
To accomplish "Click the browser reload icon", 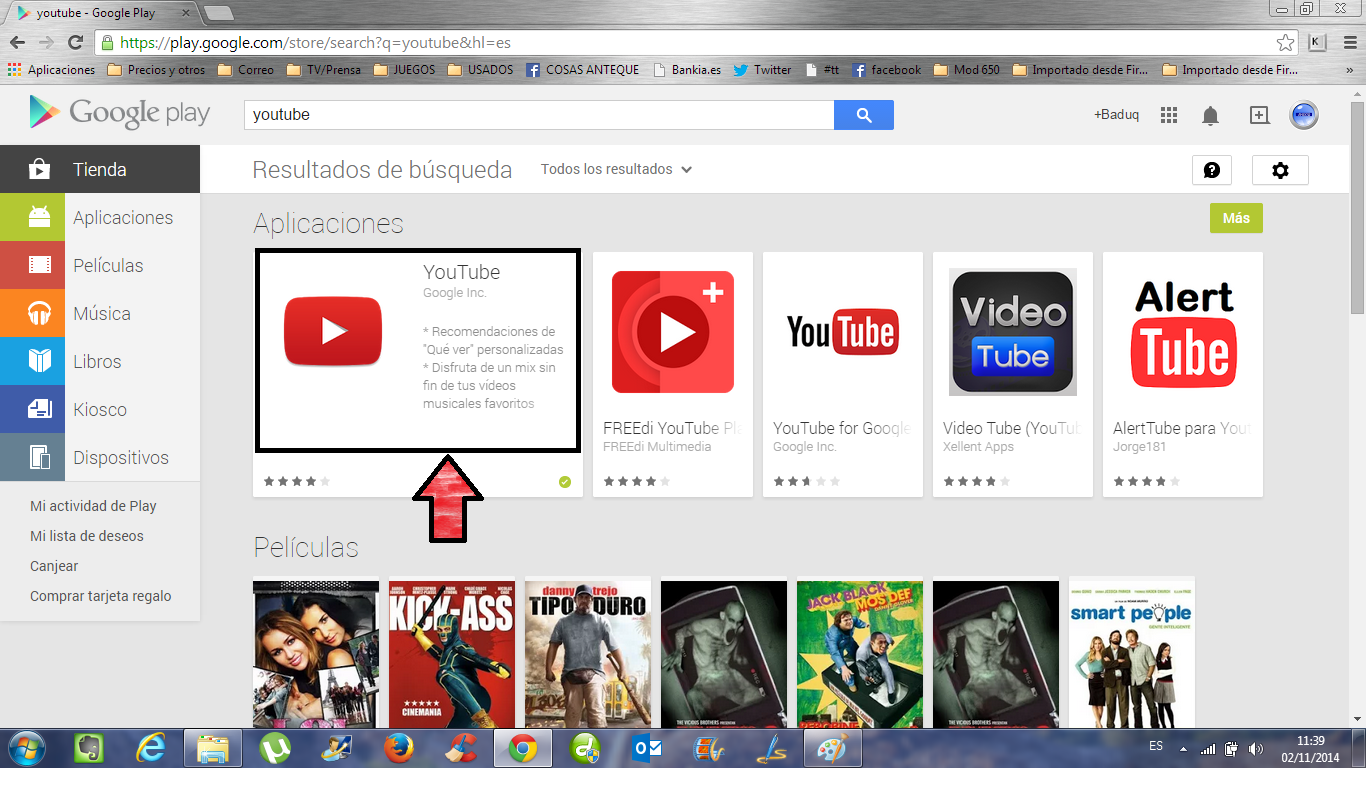I will pos(75,43).
